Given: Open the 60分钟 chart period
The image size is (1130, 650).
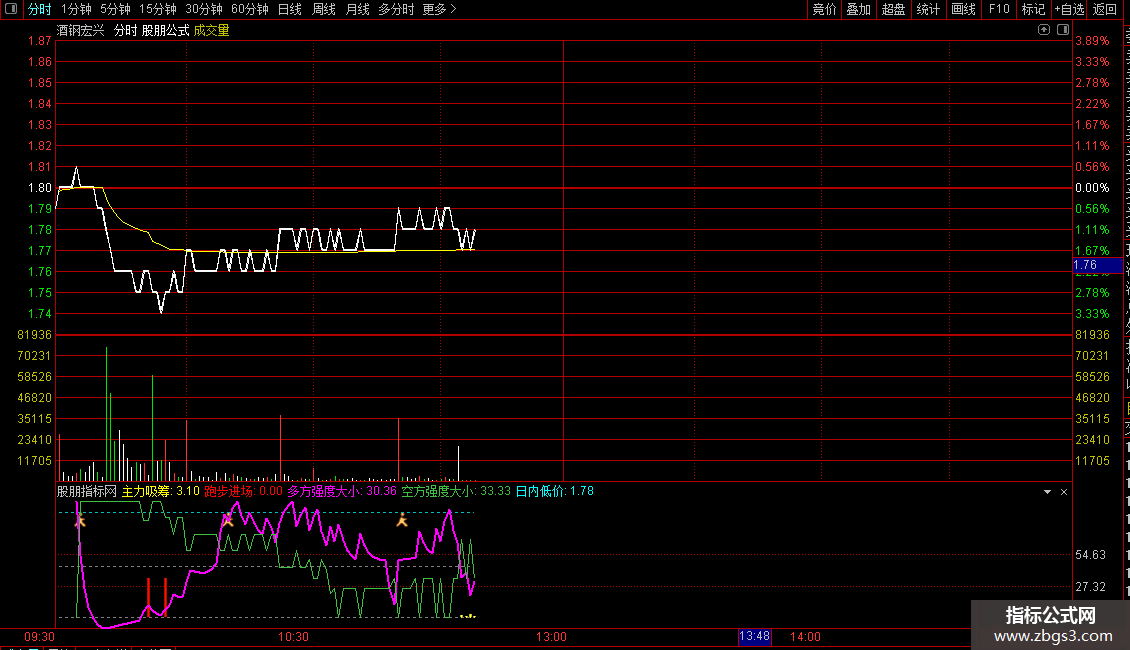Looking at the screenshot, I should [x=249, y=9].
